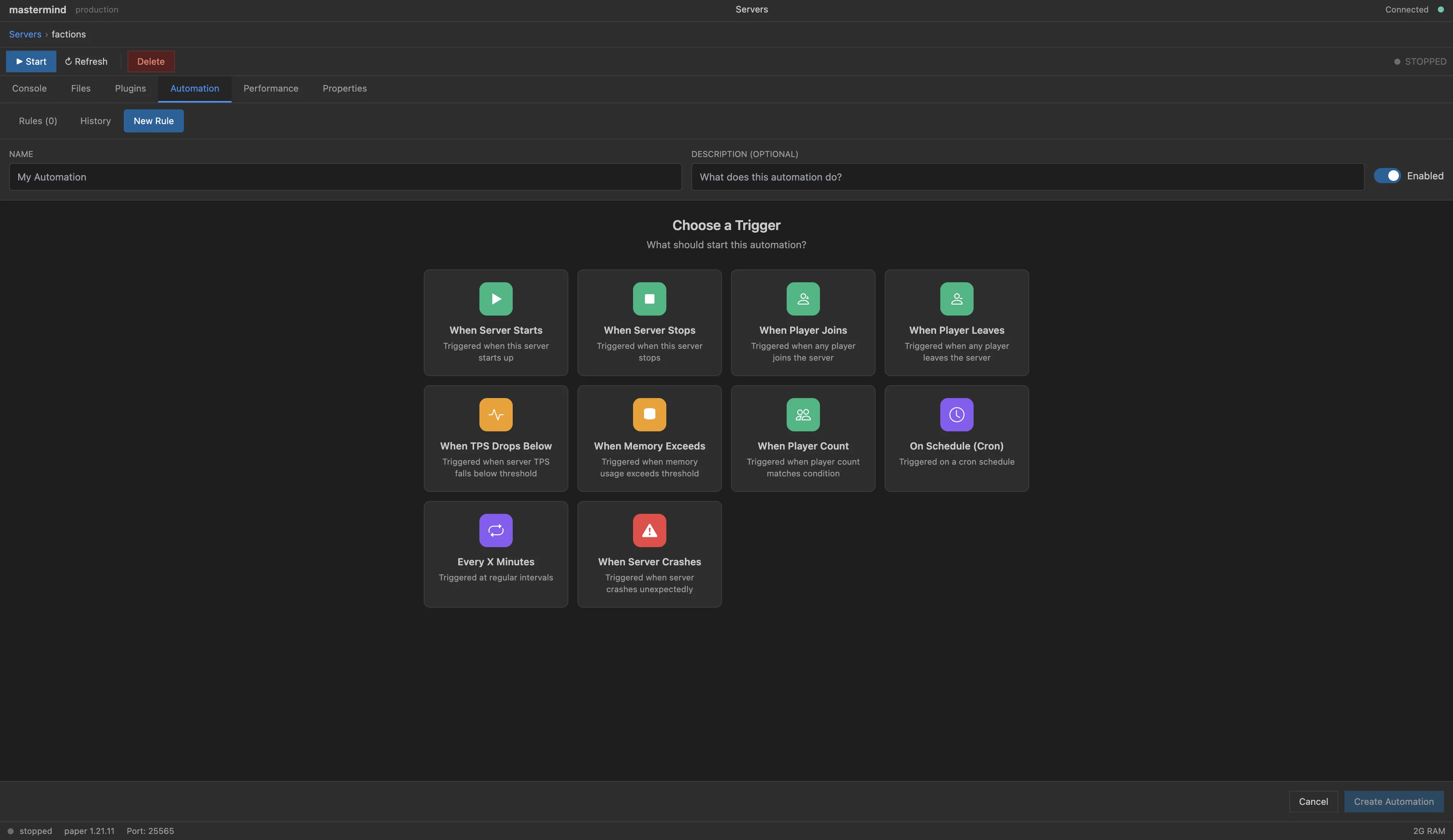The image size is (1453, 840).
Task: Open the Console tab
Action: coord(30,88)
